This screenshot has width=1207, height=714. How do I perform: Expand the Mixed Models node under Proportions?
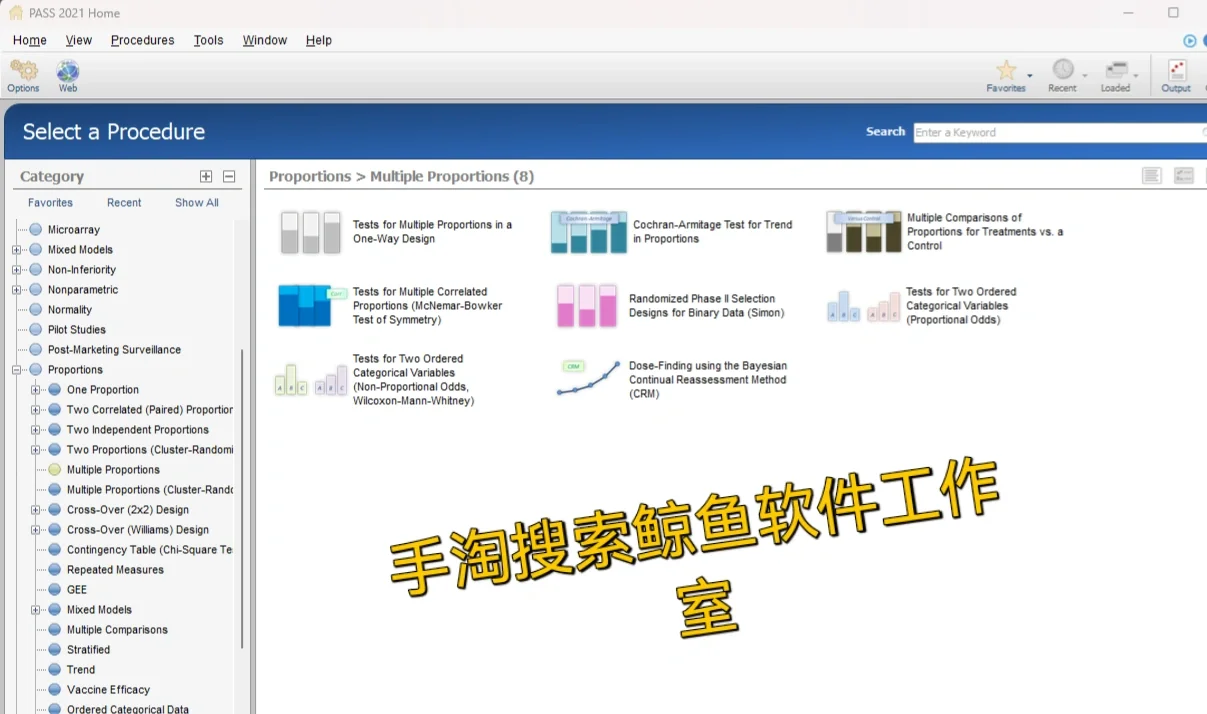pyautogui.click(x=36, y=610)
